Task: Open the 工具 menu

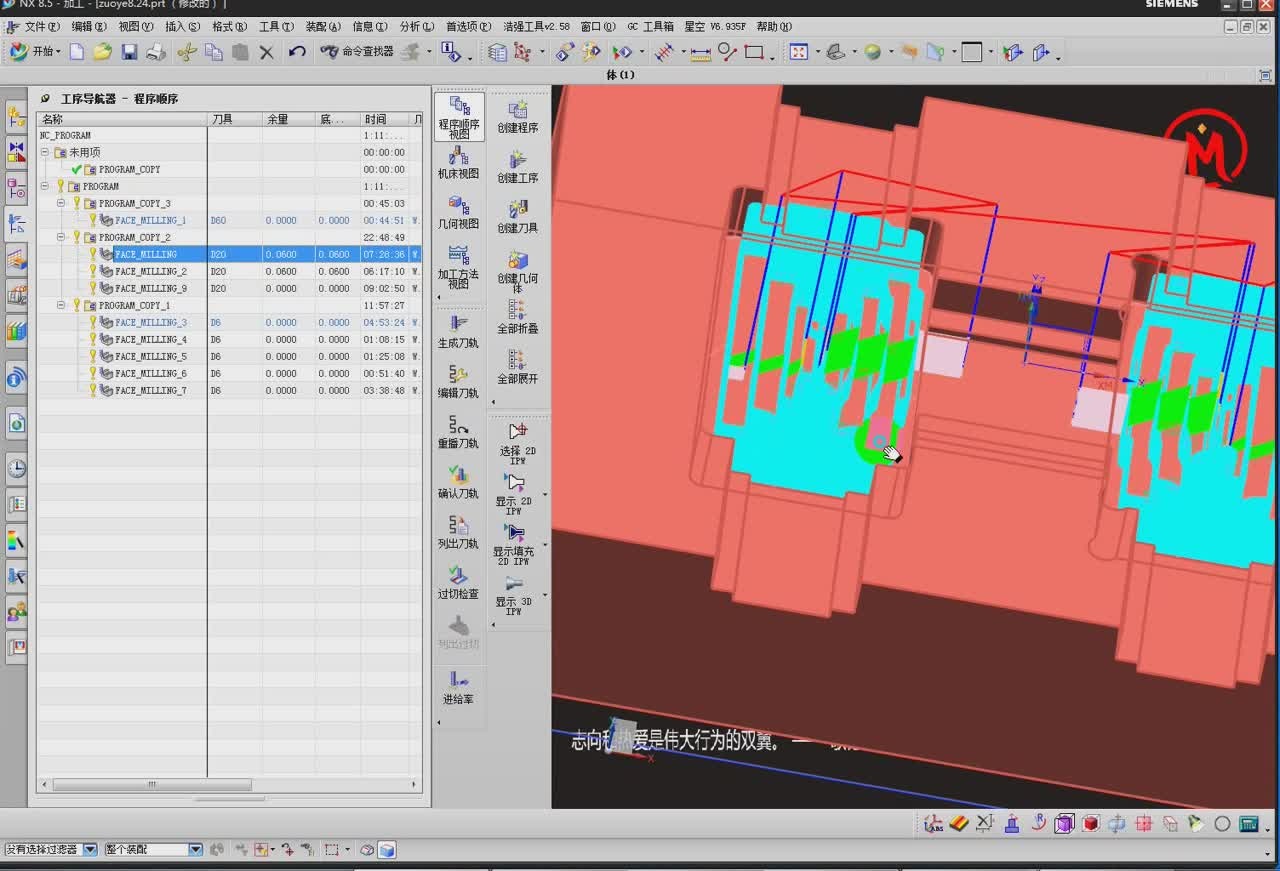Action: (x=276, y=27)
